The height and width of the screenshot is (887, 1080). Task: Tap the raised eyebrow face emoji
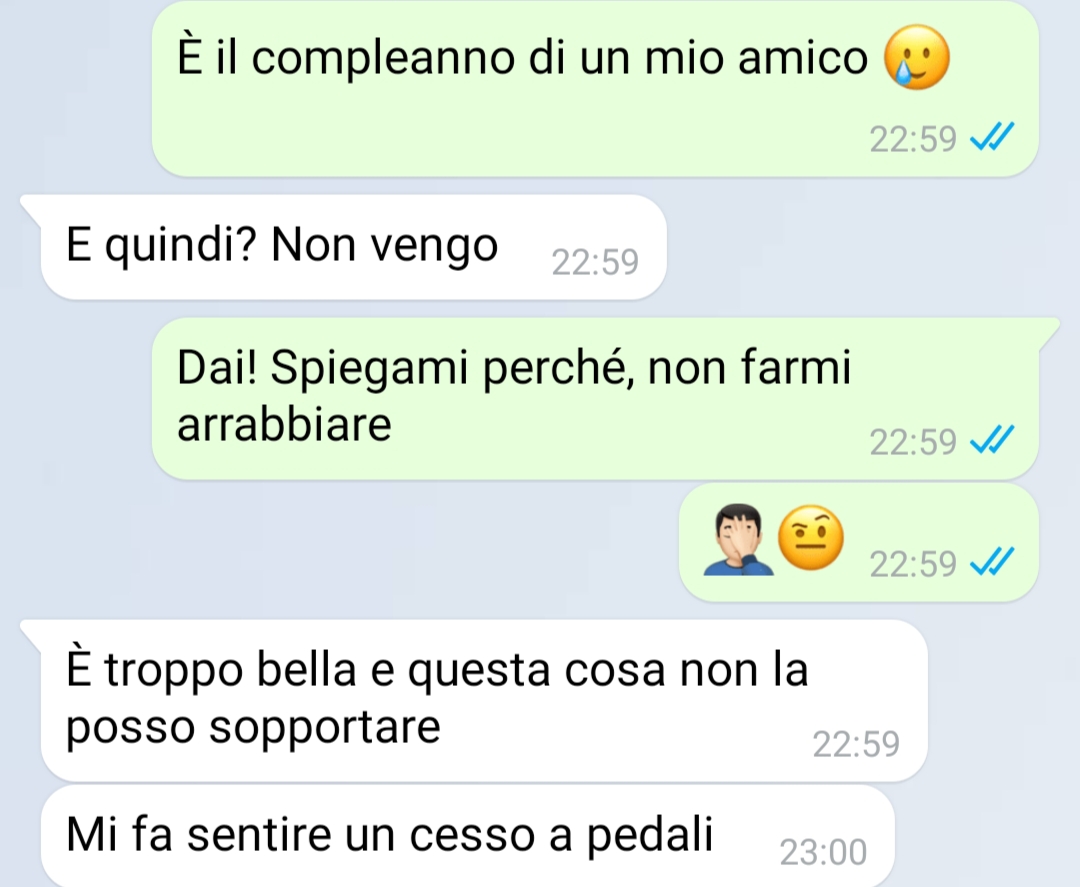pos(811,538)
